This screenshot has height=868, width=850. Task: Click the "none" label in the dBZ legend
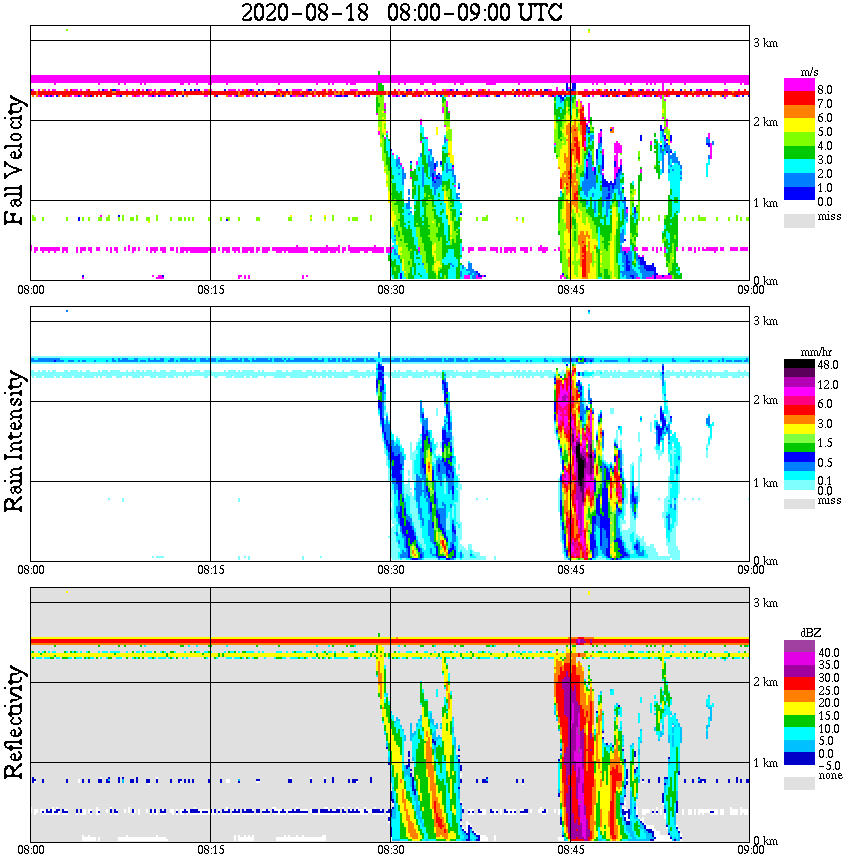(x=830, y=776)
